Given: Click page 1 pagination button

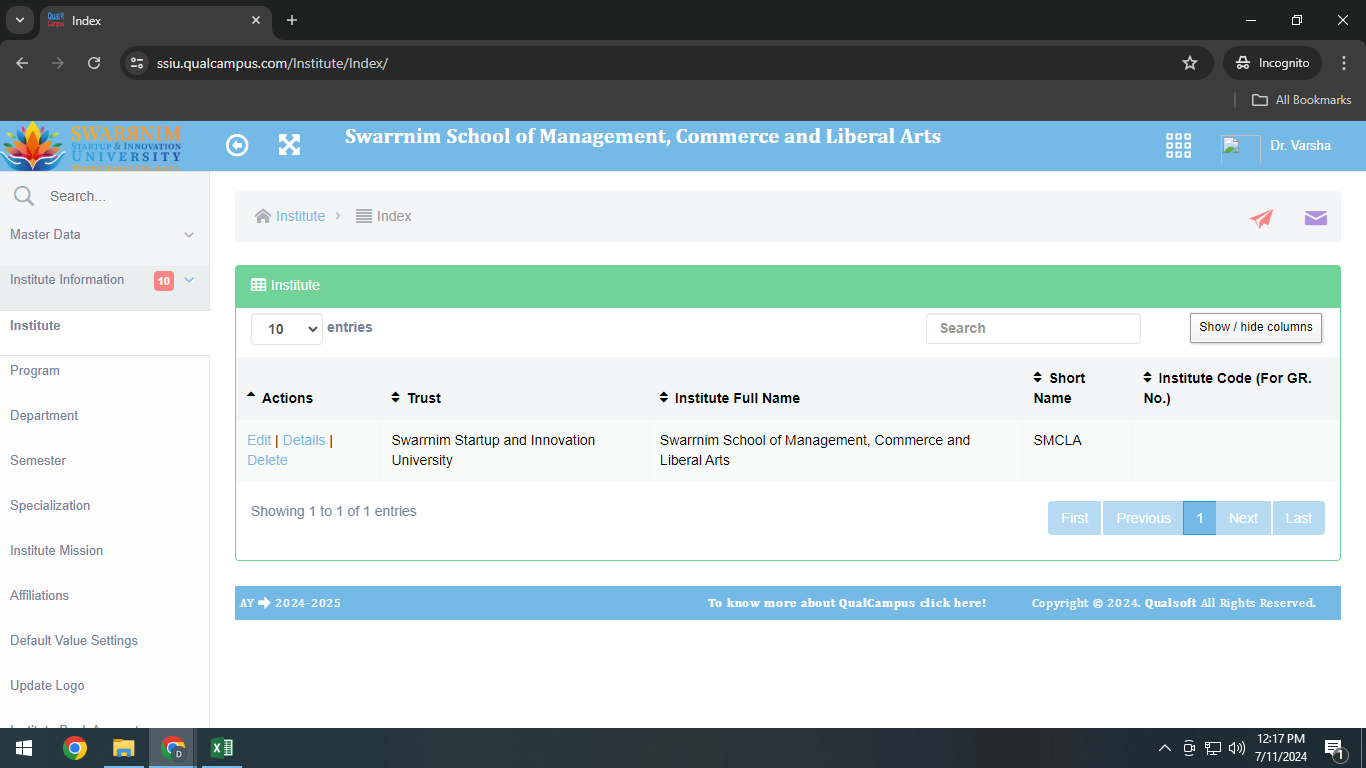Looking at the screenshot, I should pos(1200,518).
